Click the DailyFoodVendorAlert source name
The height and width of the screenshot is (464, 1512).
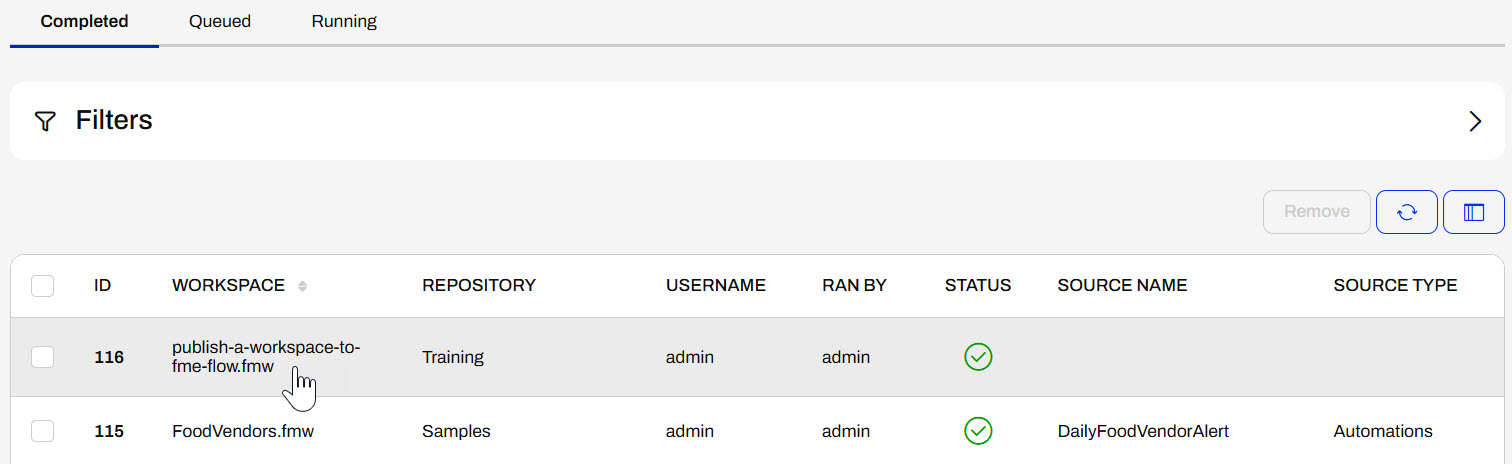pyautogui.click(x=1142, y=431)
